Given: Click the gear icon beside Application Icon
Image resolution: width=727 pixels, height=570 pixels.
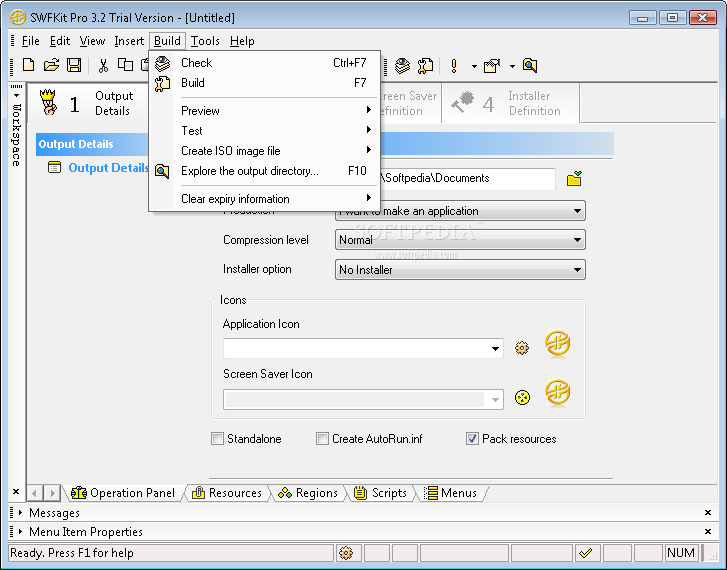Looking at the screenshot, I should pyautogui.click(x=522, y=348).
